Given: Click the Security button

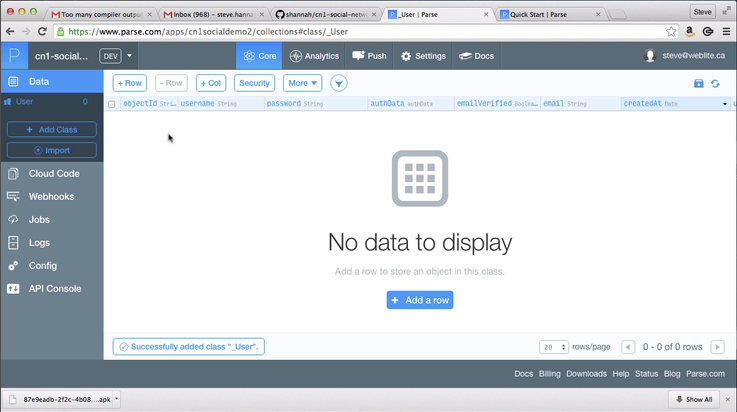Looking at the screenshot, I should click(x=254, y=83).
